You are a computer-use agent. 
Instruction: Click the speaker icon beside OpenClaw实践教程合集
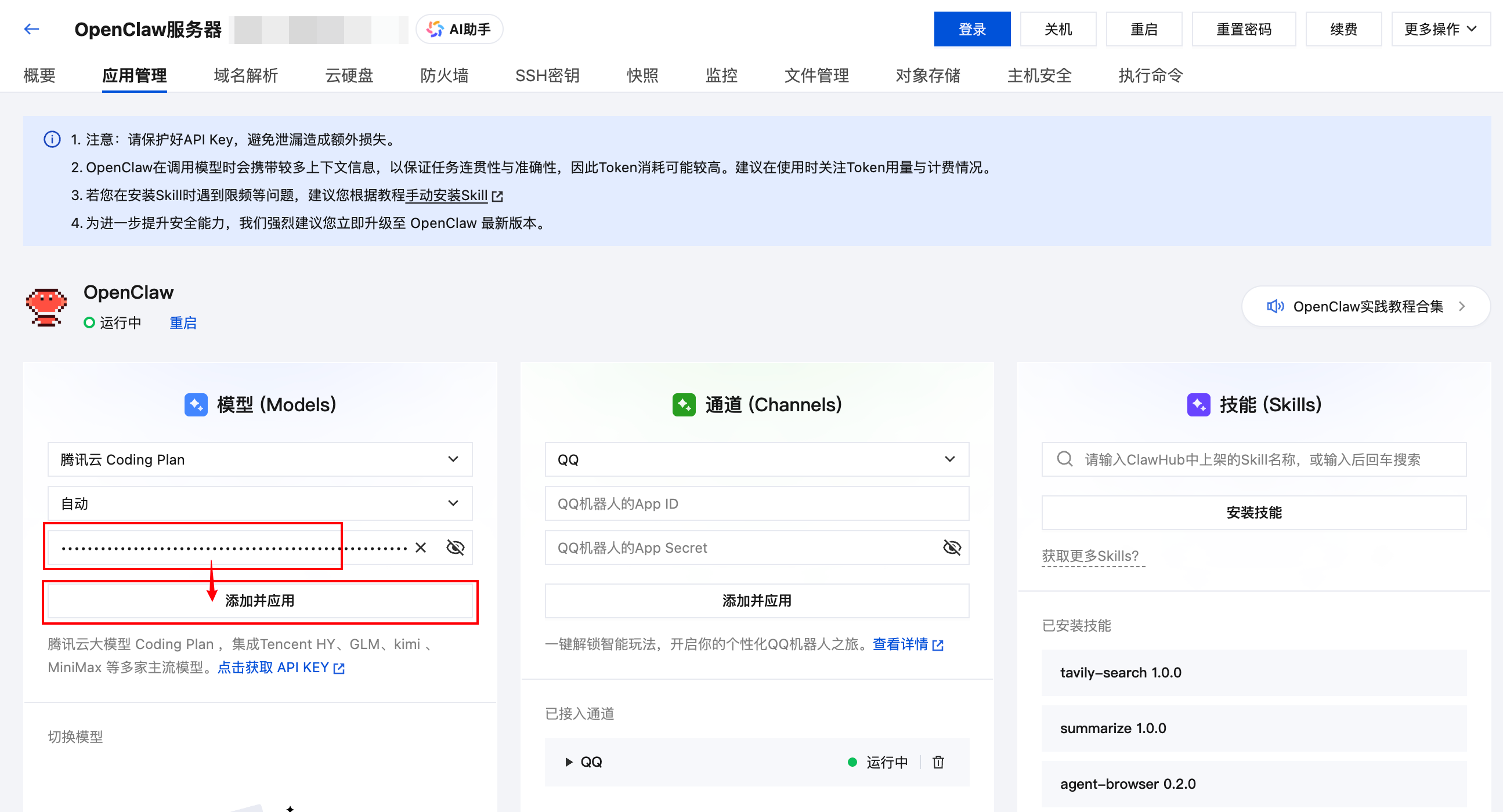(1276, 306)
